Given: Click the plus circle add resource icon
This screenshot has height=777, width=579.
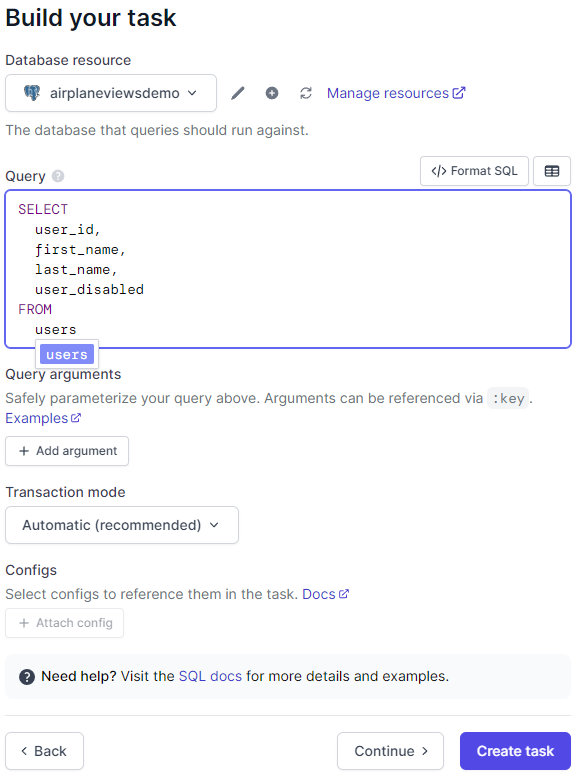Looking at the screenshot, I should [272, 93].
